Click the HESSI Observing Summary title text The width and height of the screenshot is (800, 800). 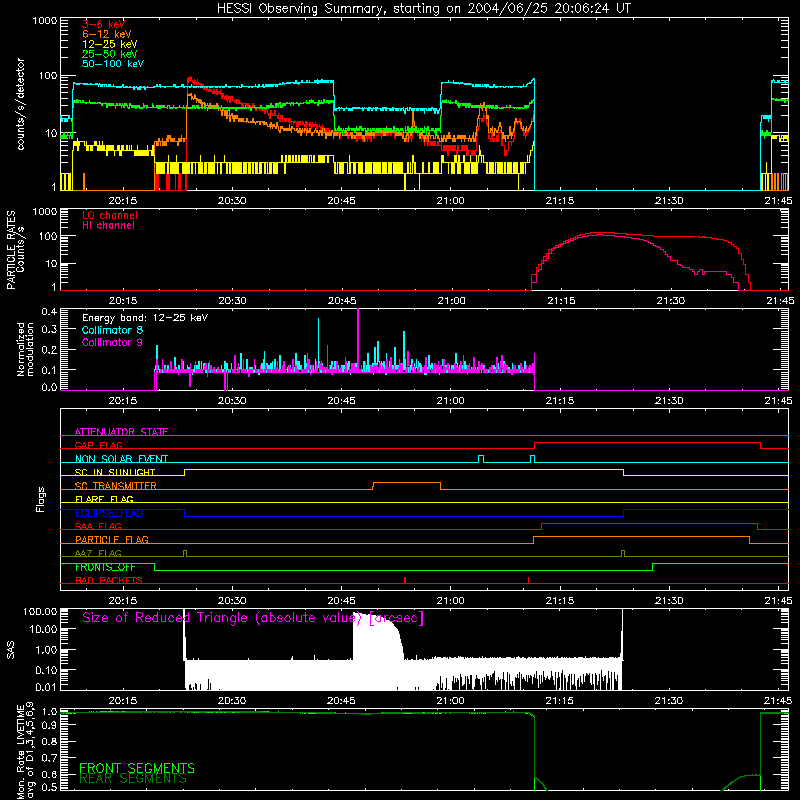(423, 9)
